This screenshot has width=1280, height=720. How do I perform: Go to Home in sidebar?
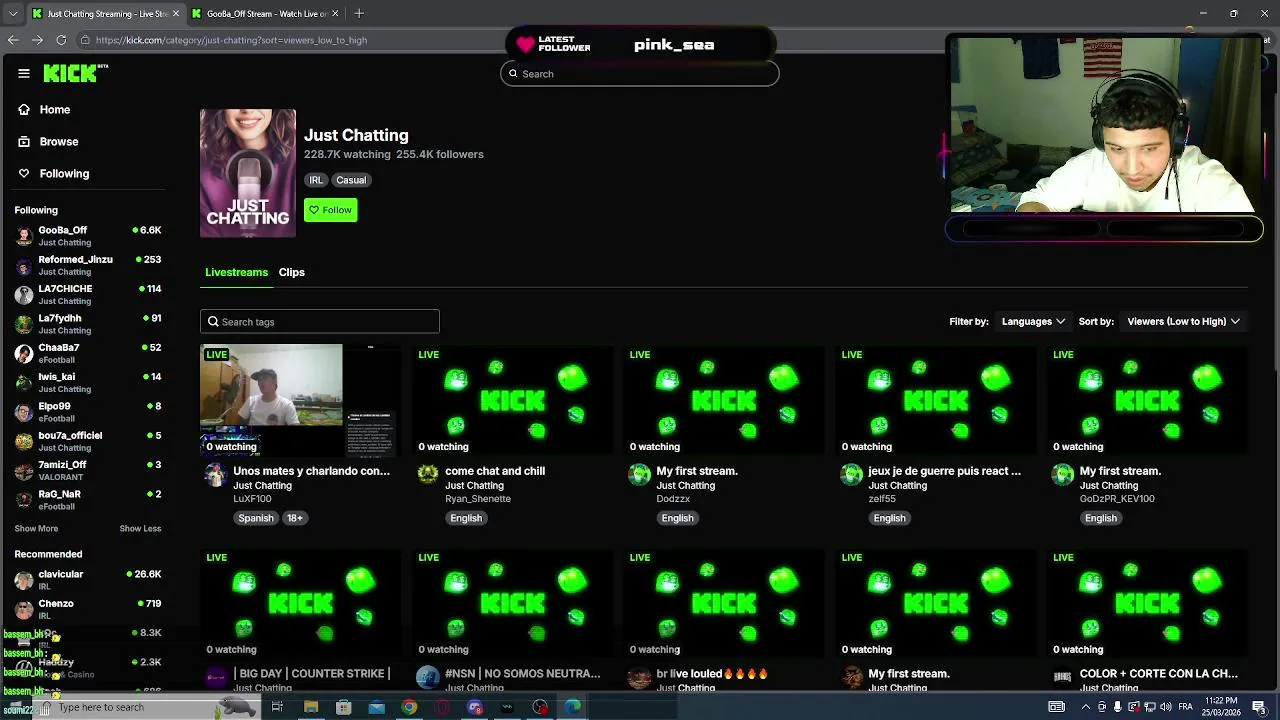(x=55, y=110)
